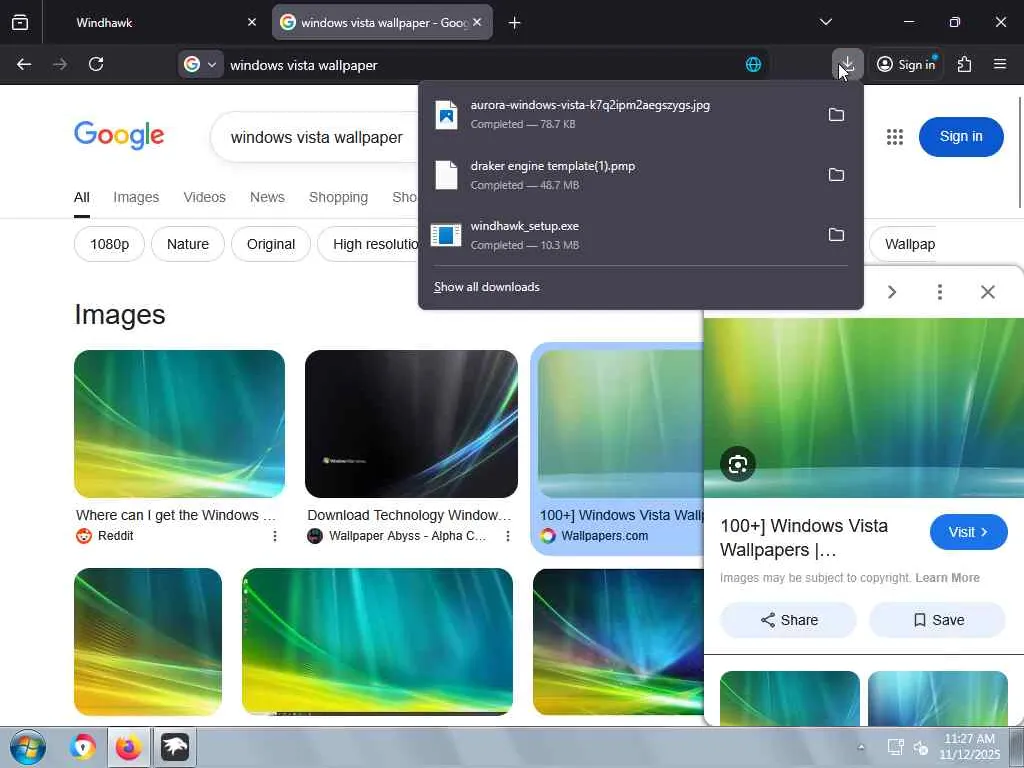Open the Firefox View tab icon

[20, 22]
